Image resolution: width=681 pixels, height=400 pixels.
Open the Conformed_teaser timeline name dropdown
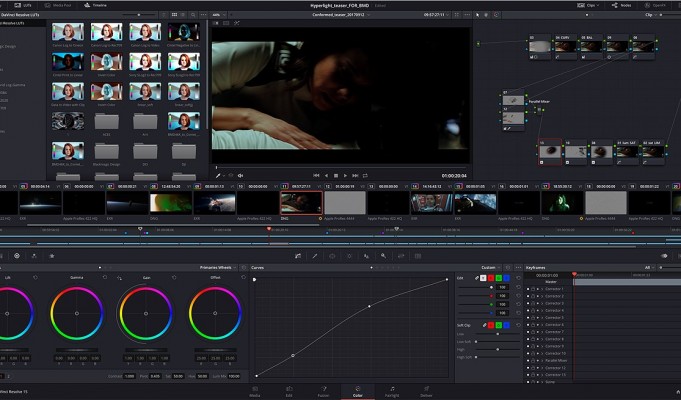[341, 15]
